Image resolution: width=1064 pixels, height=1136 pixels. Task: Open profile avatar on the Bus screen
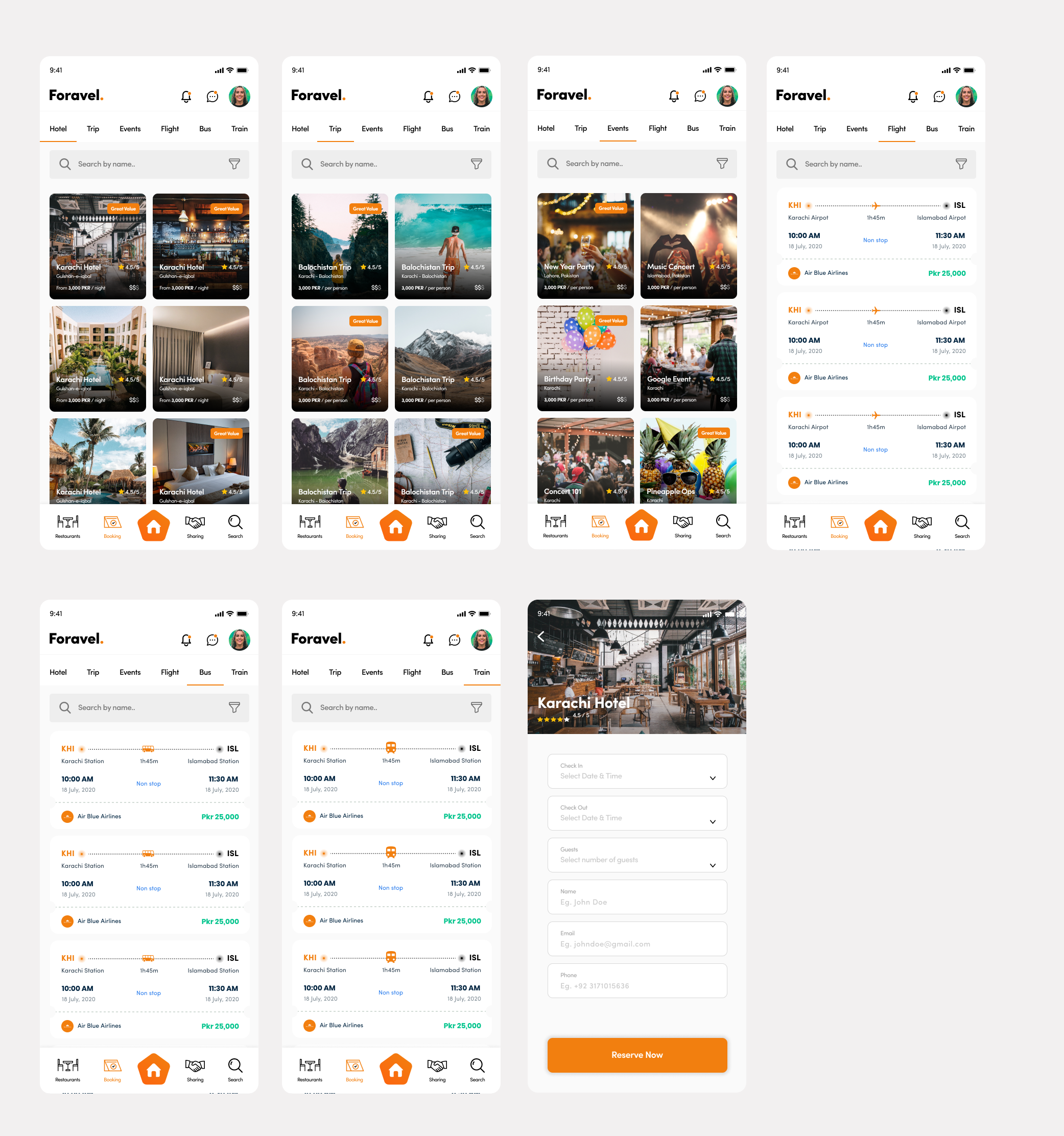pos(240,640)
